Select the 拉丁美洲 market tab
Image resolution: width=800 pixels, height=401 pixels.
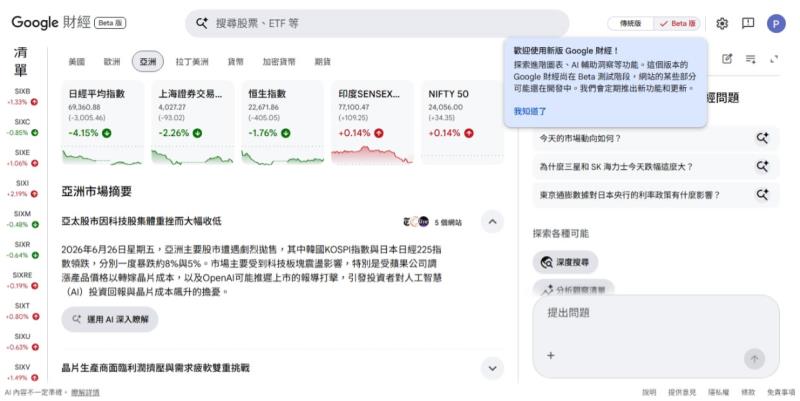tap(192, 62)
